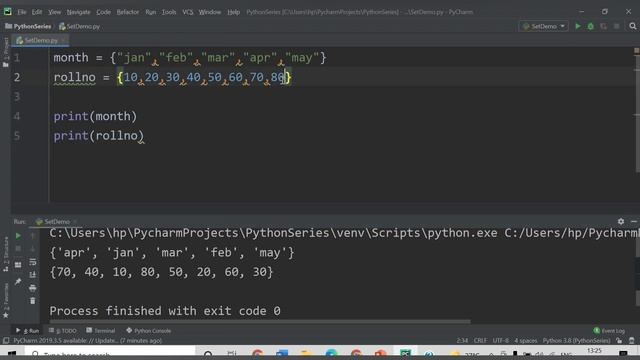The height and width of the screenshot is (360, 640).
Task: Click the read-only lock status icon
Action: 619,340
